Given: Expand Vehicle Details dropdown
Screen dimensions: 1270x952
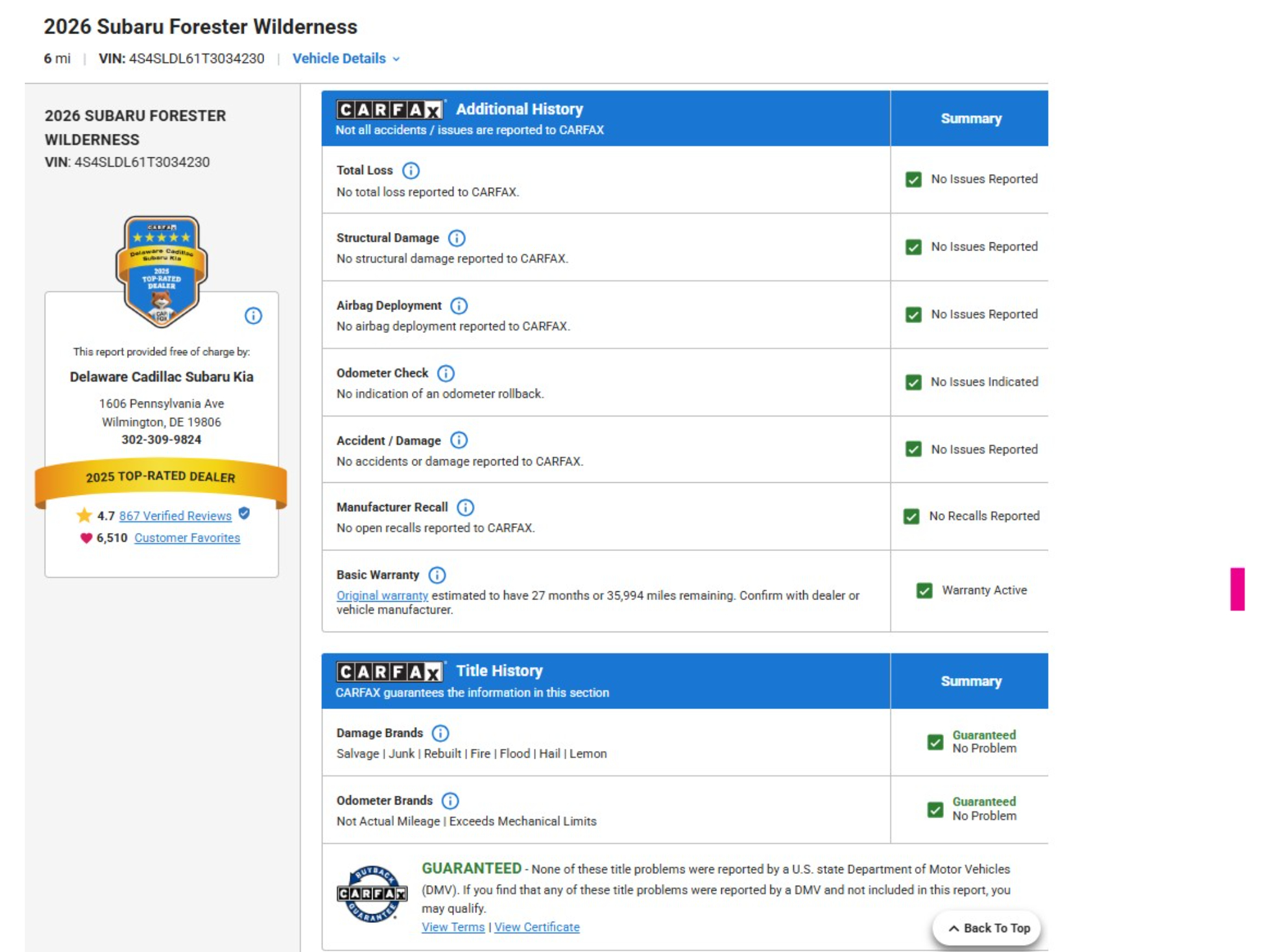Looking at the screenshot, I should point(346,58).
